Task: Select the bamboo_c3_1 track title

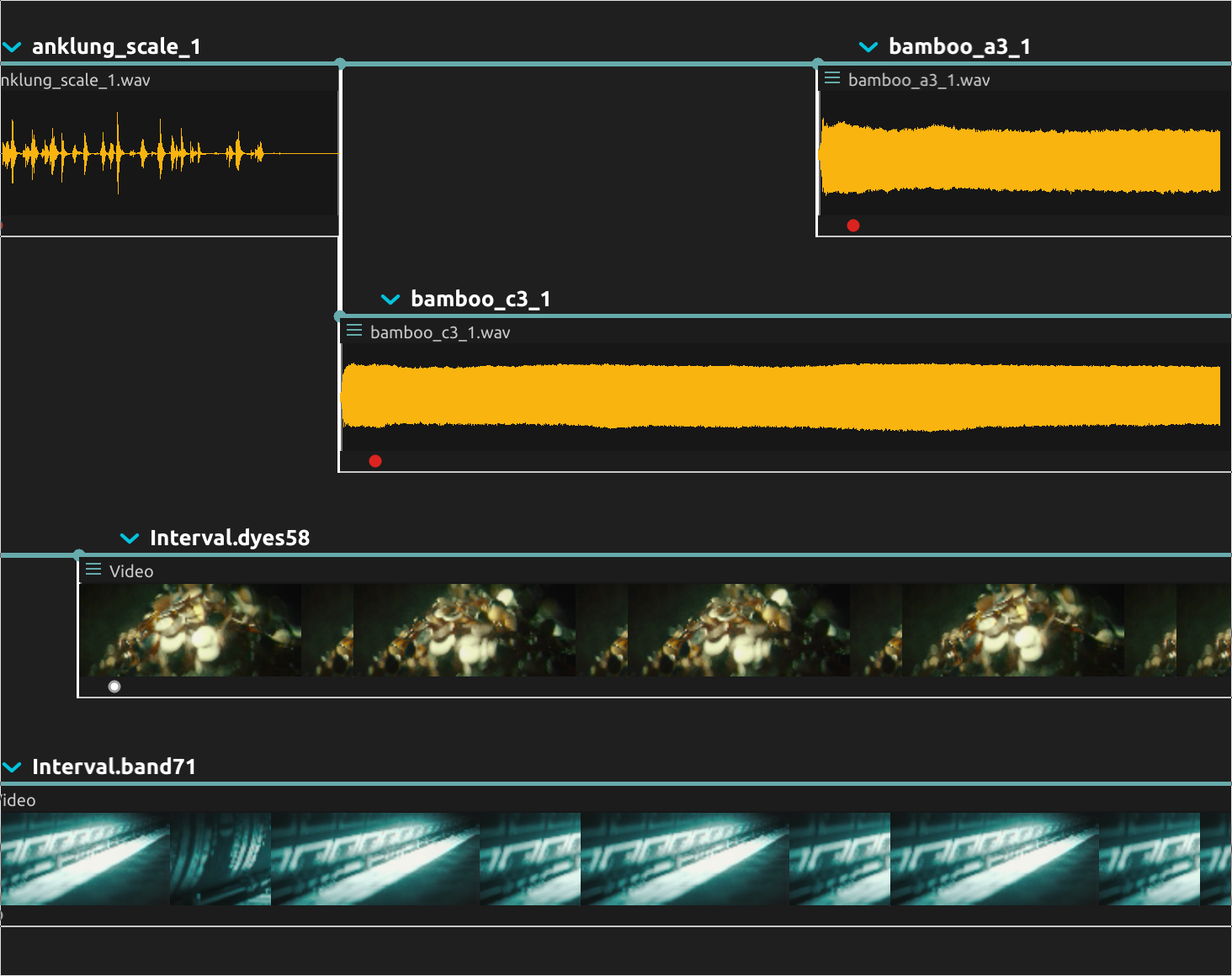Action: [x=481, y=300]
